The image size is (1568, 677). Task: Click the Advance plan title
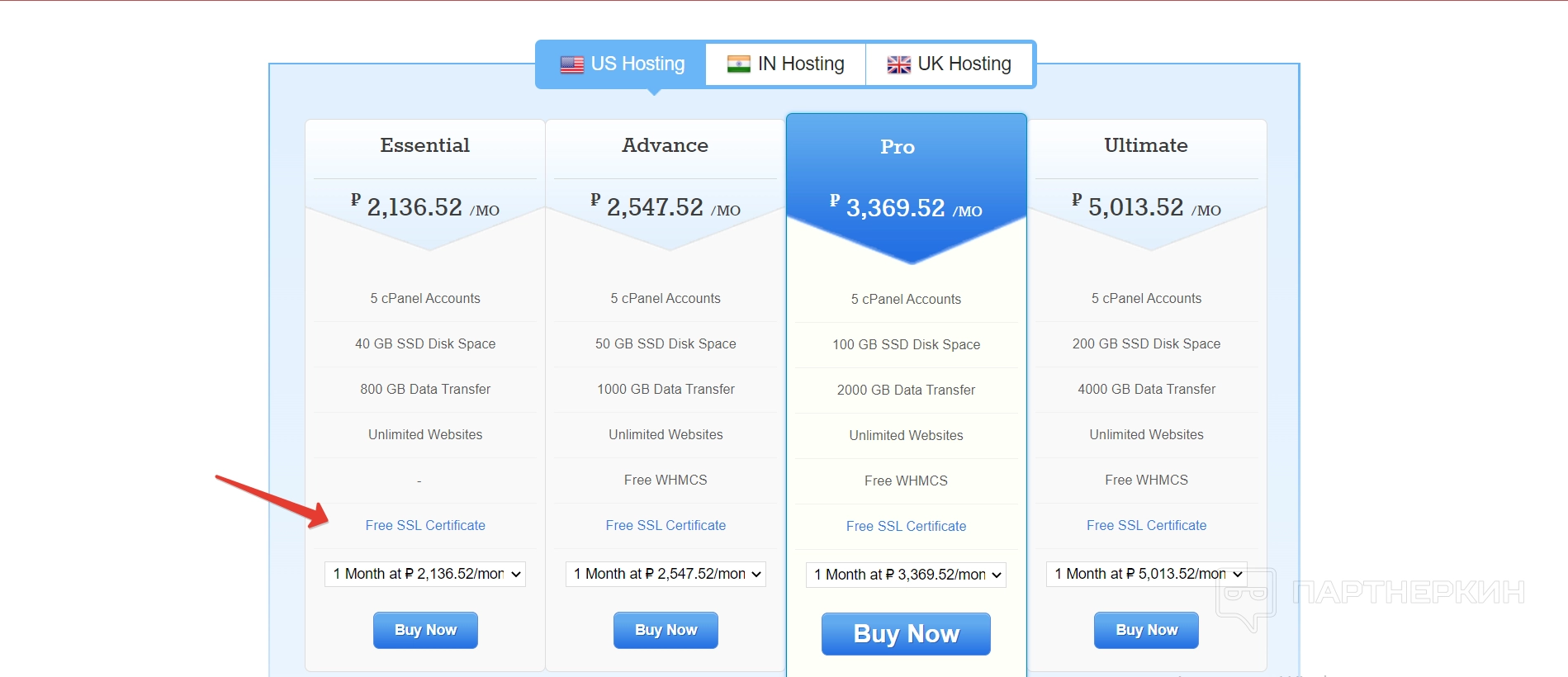(x=666, y=145)
